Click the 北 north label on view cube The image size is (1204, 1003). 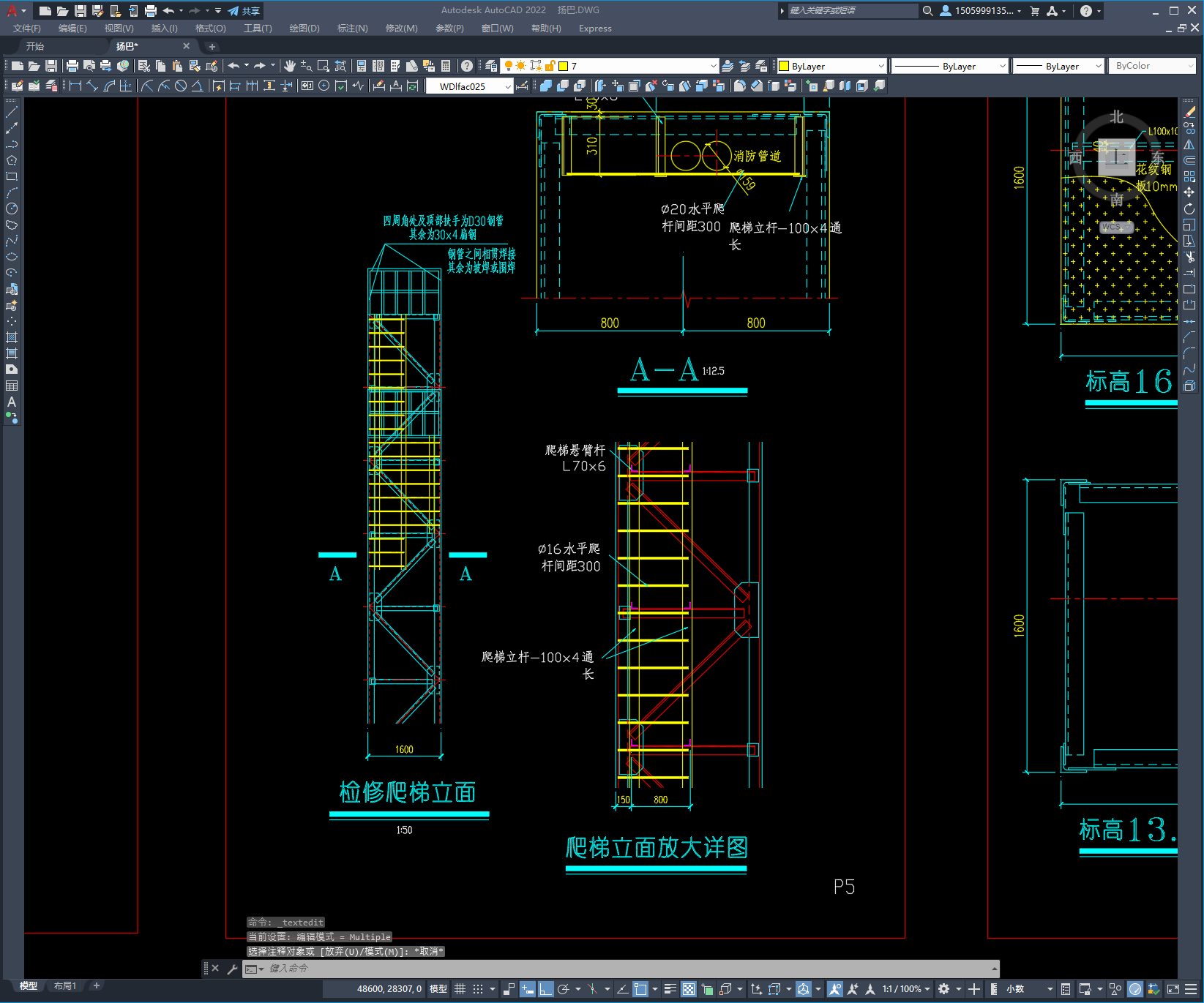coord(1117,117)
